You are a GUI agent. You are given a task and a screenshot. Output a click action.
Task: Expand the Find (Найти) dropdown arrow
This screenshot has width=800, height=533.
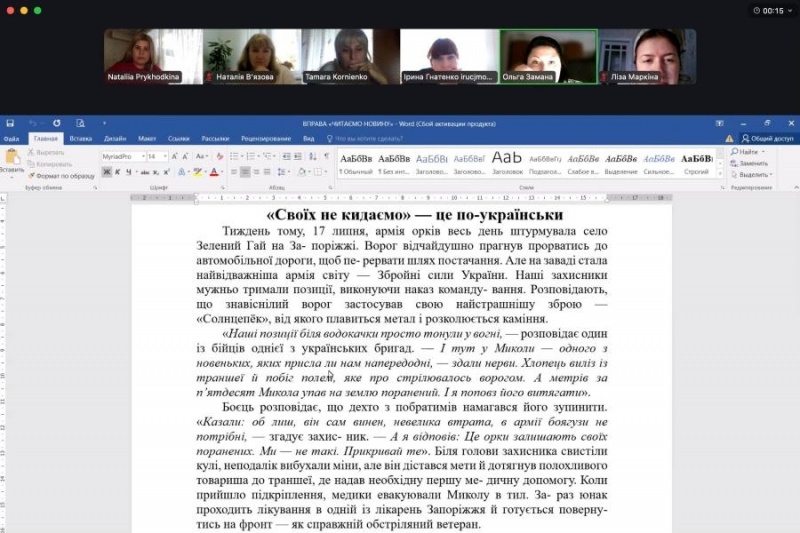(764, 152)
